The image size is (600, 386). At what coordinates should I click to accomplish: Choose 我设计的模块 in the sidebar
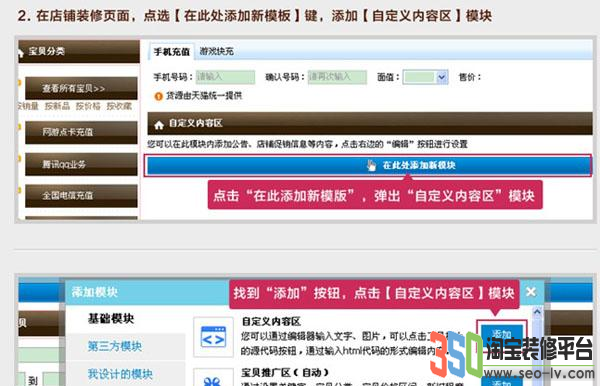[x=120, y=374]
